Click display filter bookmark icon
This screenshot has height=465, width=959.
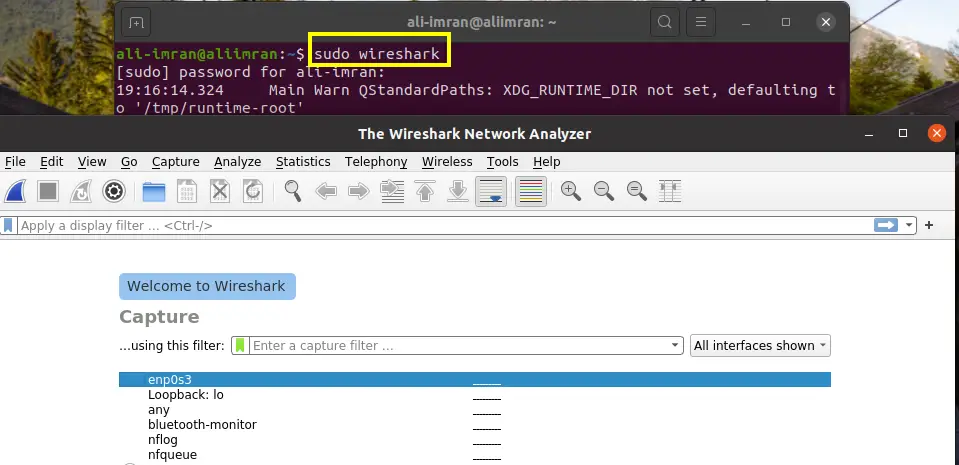(x=8, y=225)
